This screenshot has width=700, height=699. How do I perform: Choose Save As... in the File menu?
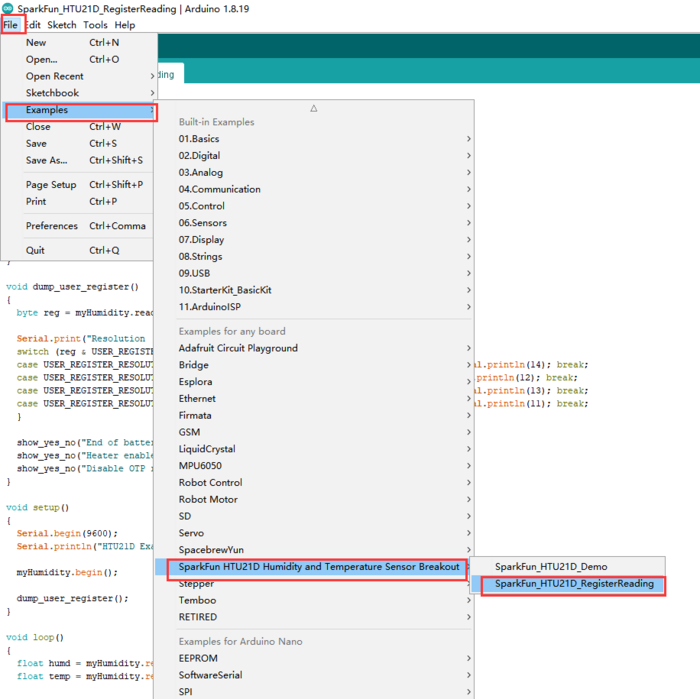pyautogui.click(x=79, y=160)
